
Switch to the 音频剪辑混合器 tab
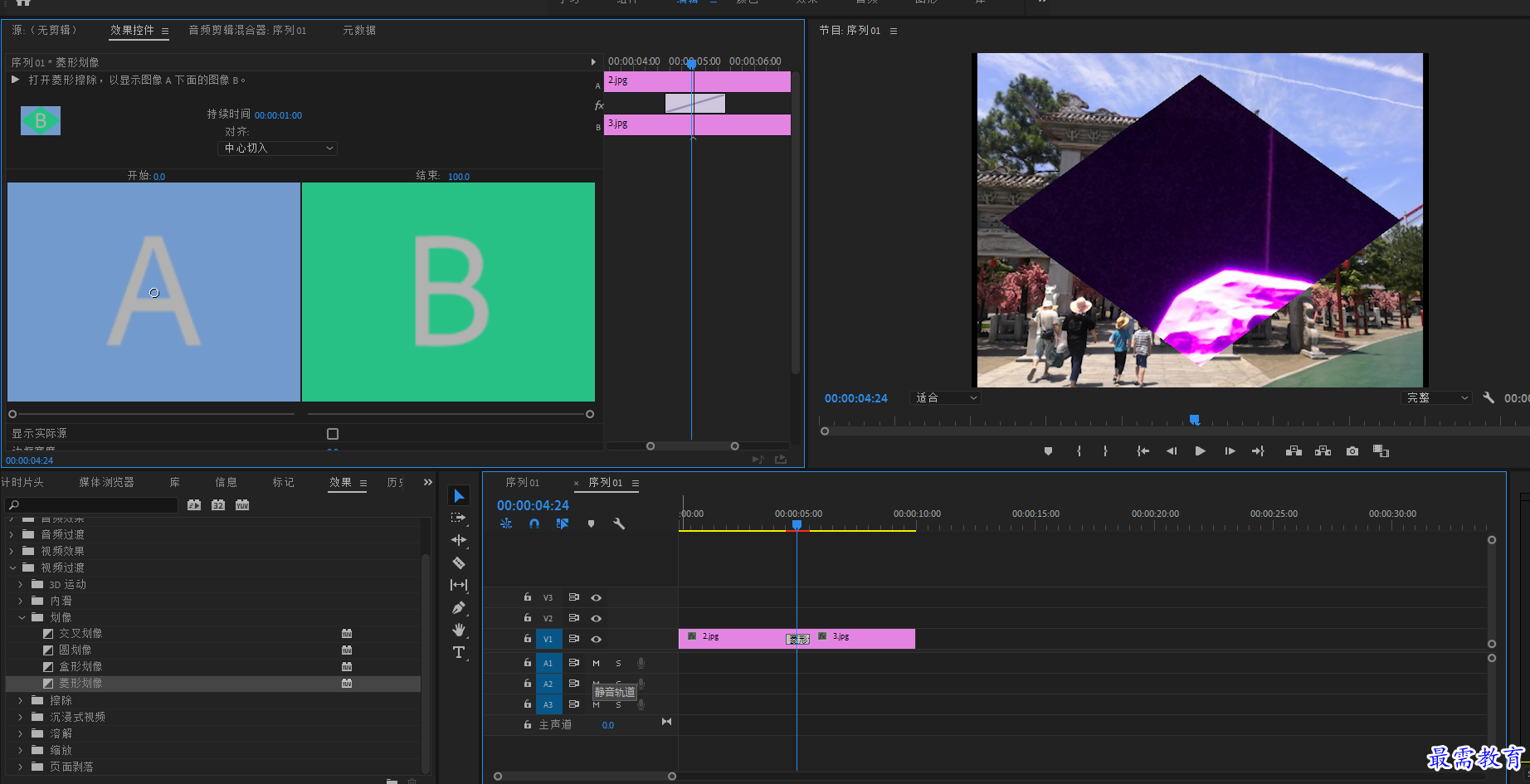coord(247,30)
